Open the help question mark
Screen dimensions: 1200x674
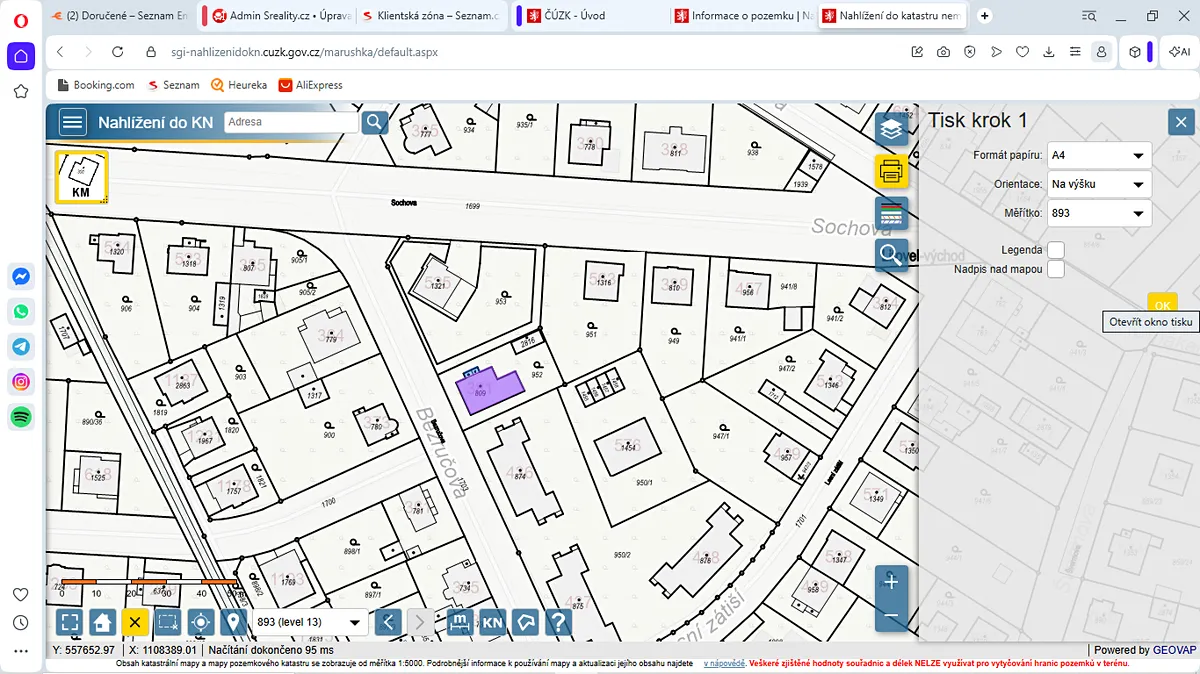(558, 622)
